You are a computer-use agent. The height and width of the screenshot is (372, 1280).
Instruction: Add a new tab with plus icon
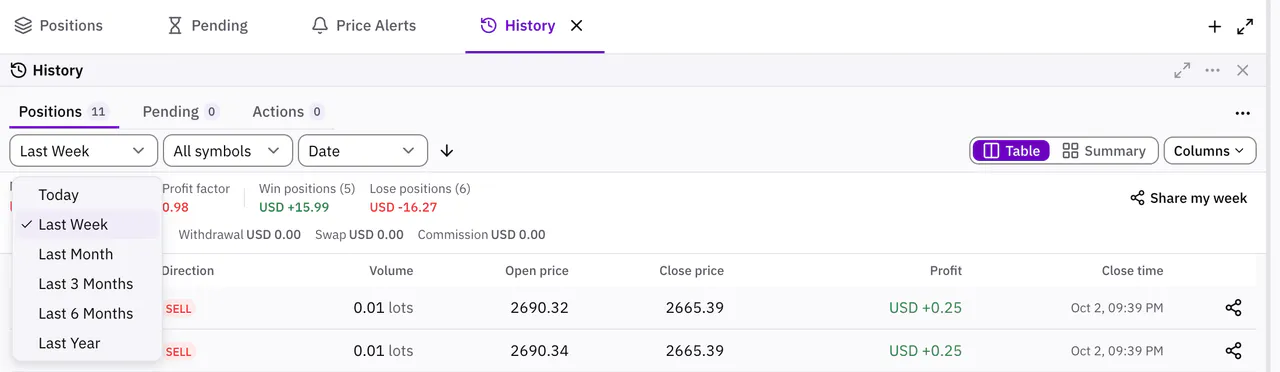1215,27
